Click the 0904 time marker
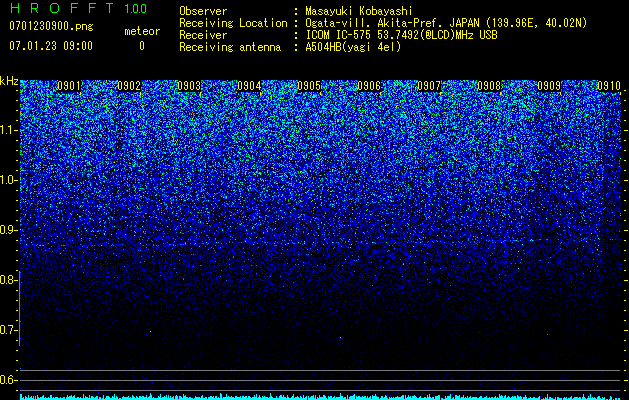The width and height of the screenshot is (629, 400). coord(249,86)
